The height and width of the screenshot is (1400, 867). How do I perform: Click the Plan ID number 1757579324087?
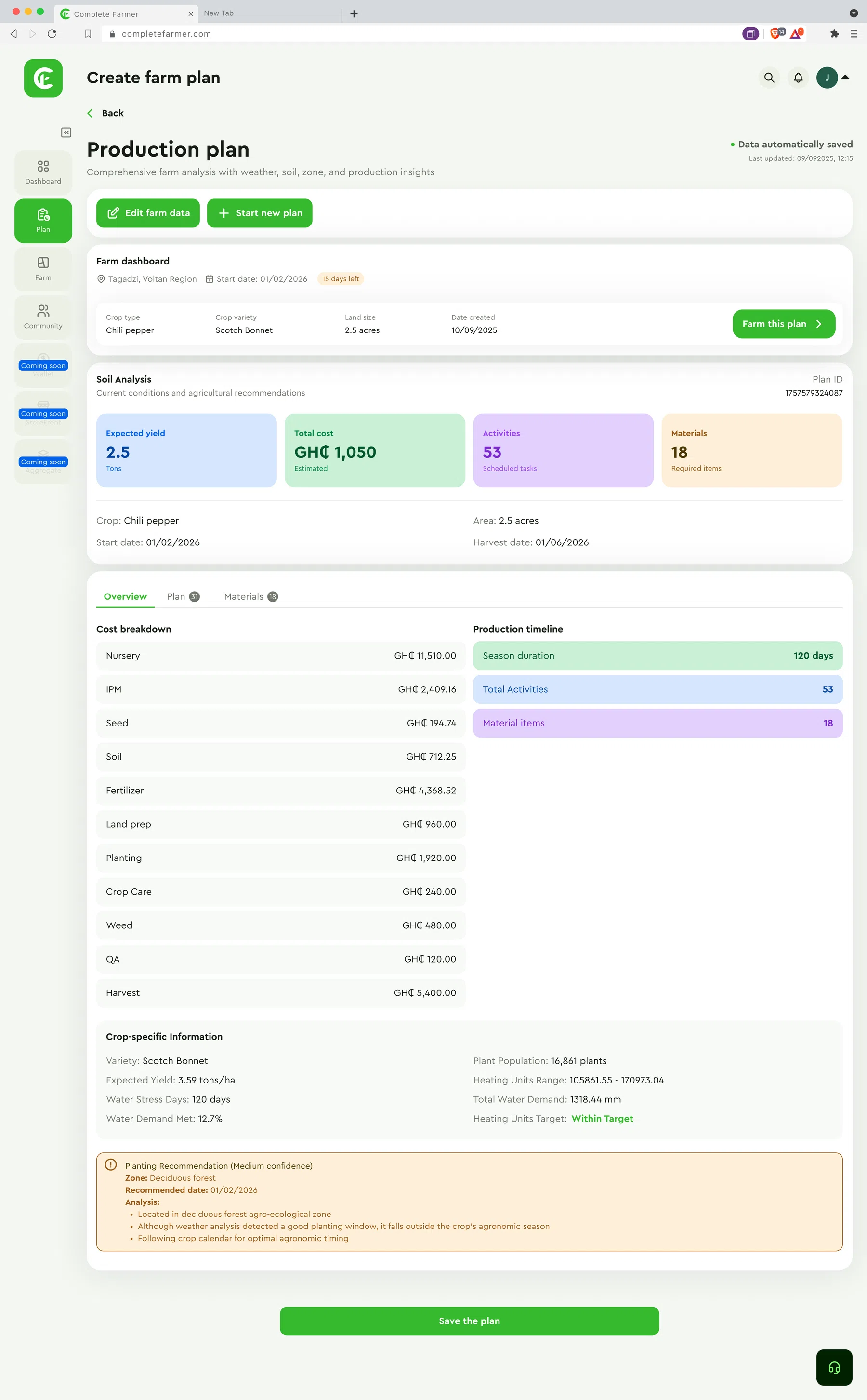[x=814, y=393]
